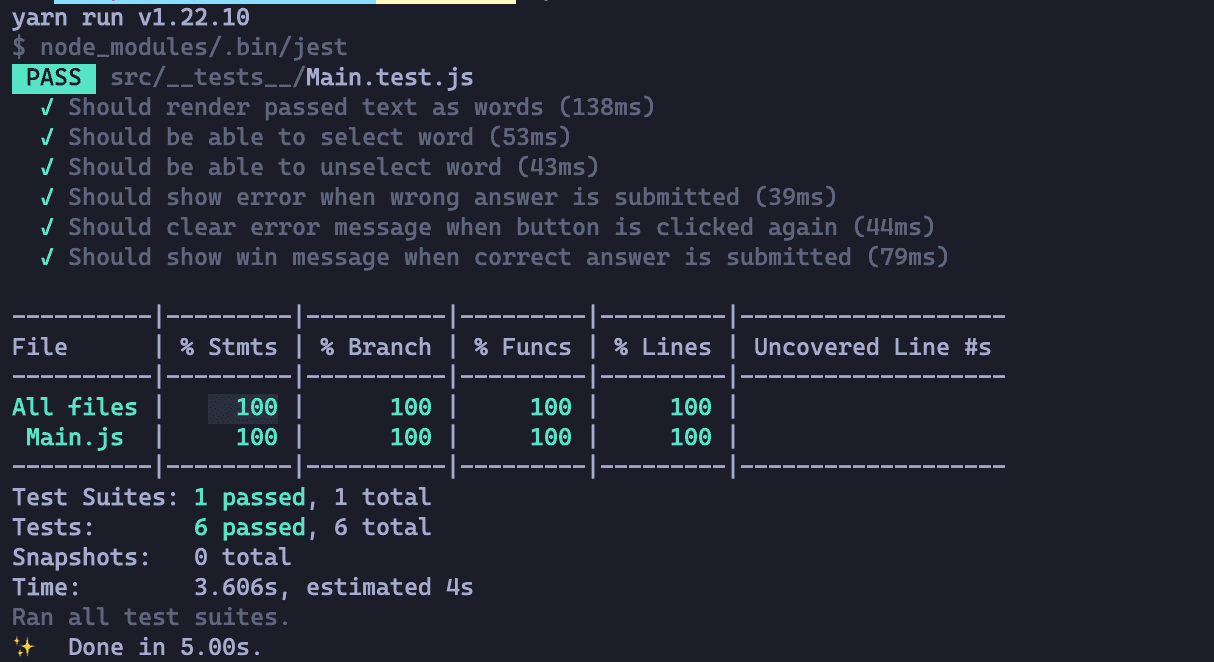Click checkmark beside 'show win message' test
Image resolution: width=1214 pixels, height=662 pixels.
(x=47, y=258)
